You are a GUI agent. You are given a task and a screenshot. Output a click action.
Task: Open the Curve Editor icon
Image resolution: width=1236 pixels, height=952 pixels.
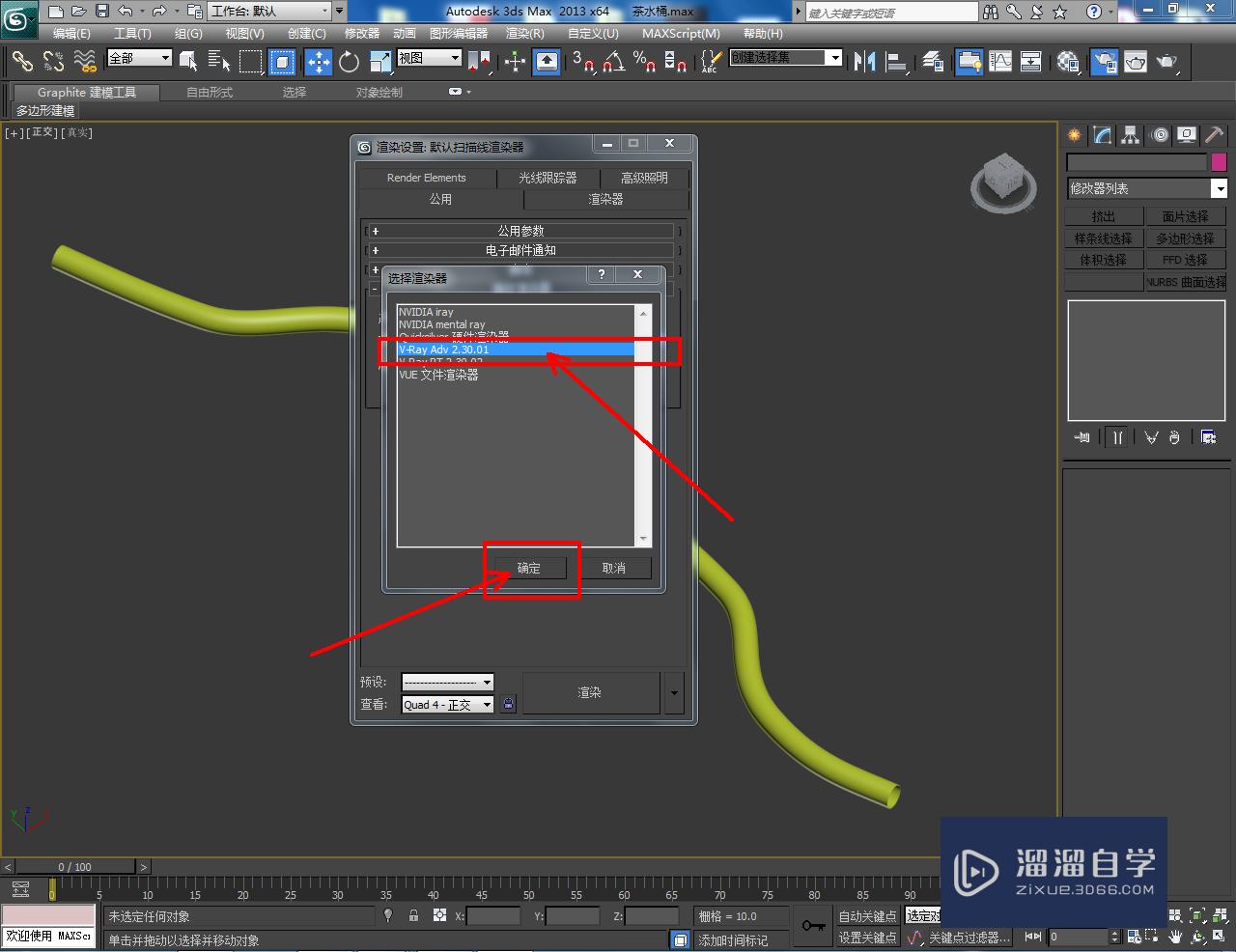1000,62
